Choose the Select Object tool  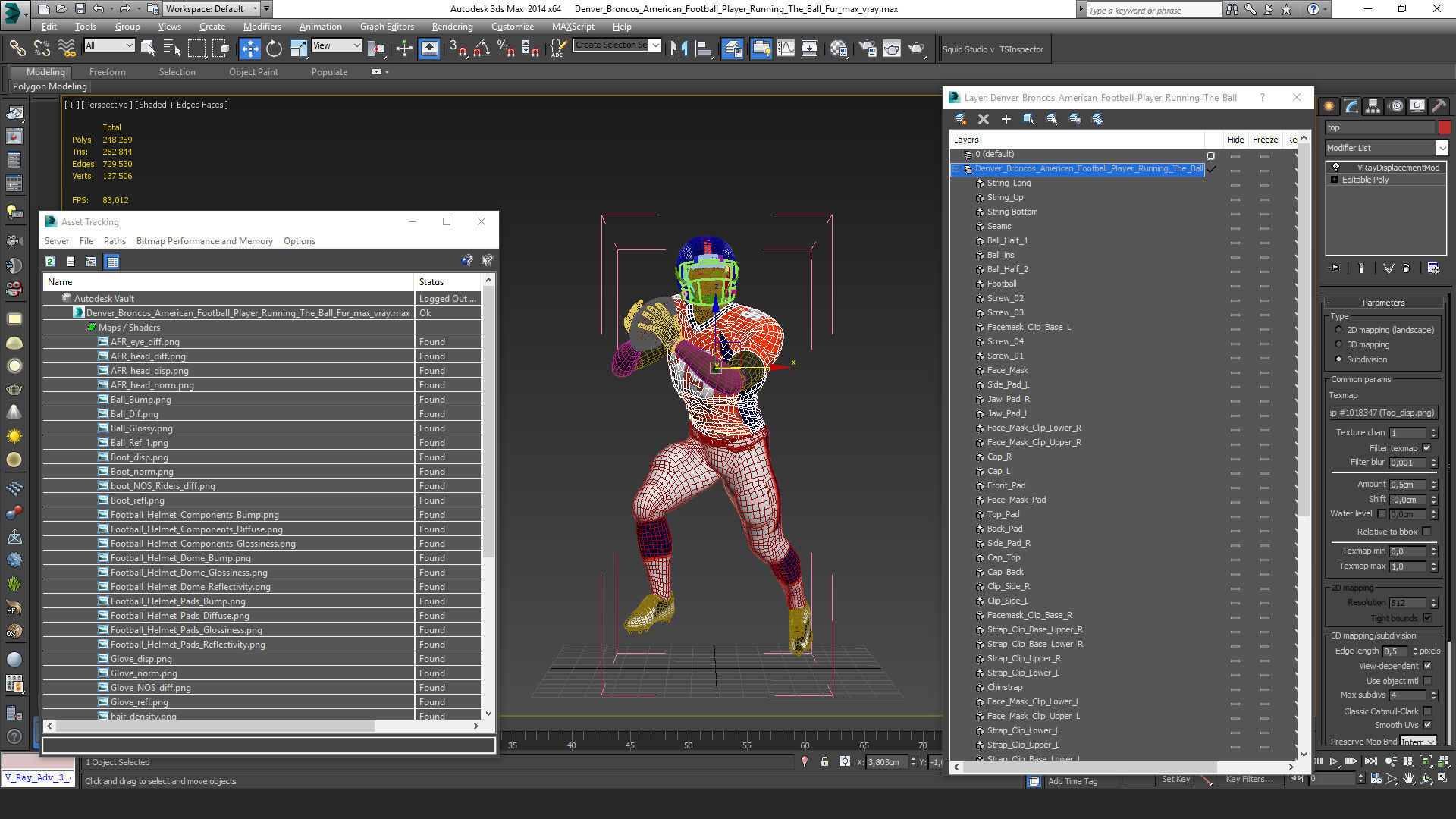point(148,49)
